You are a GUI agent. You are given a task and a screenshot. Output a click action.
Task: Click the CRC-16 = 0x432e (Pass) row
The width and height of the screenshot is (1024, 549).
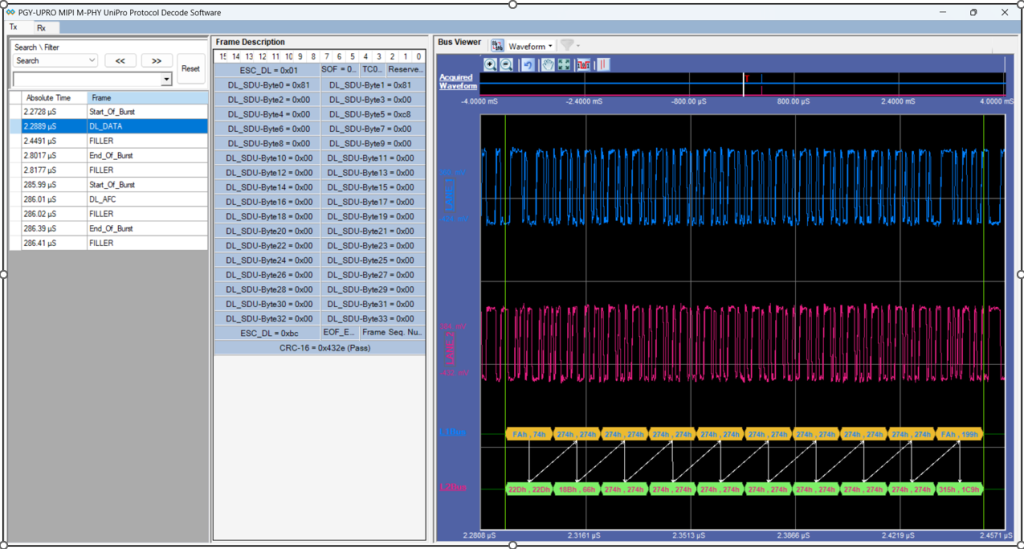[x=320, y=348]
